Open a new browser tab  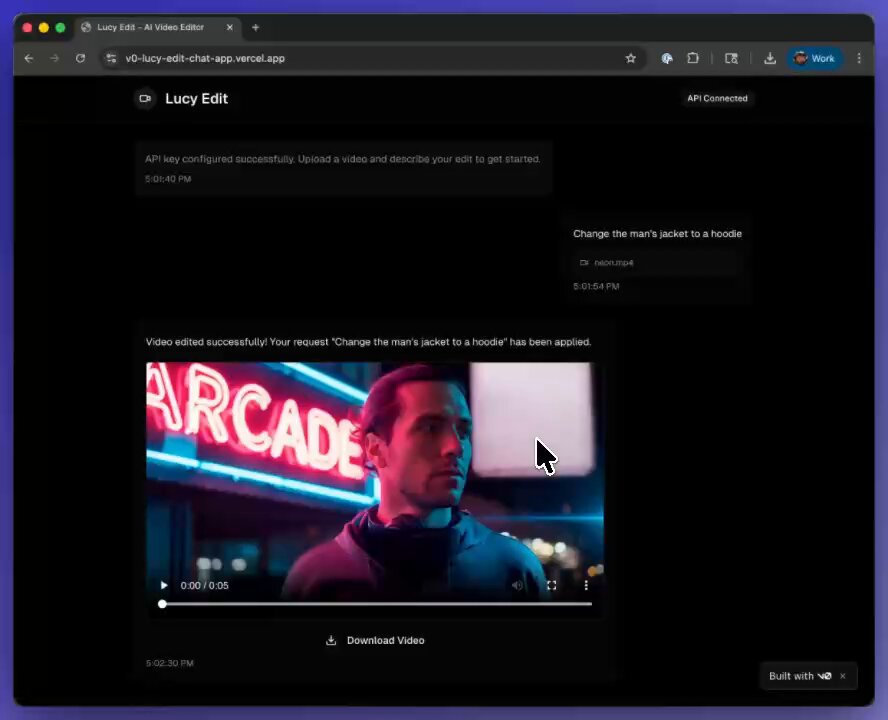click(255, 27)
